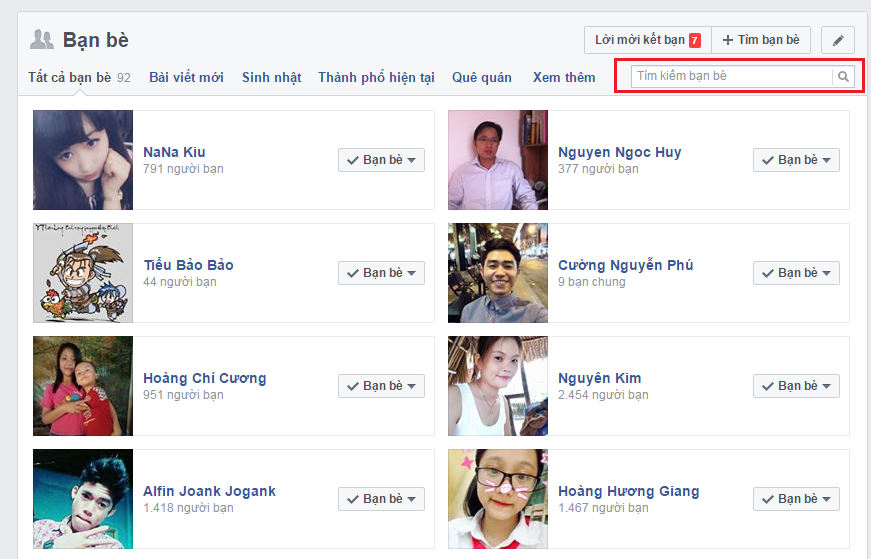Open Hoàng Hương Giang's profile photo
Viewport: 871px width, 559px height.
pyautogui.click(x=498, y=499)
